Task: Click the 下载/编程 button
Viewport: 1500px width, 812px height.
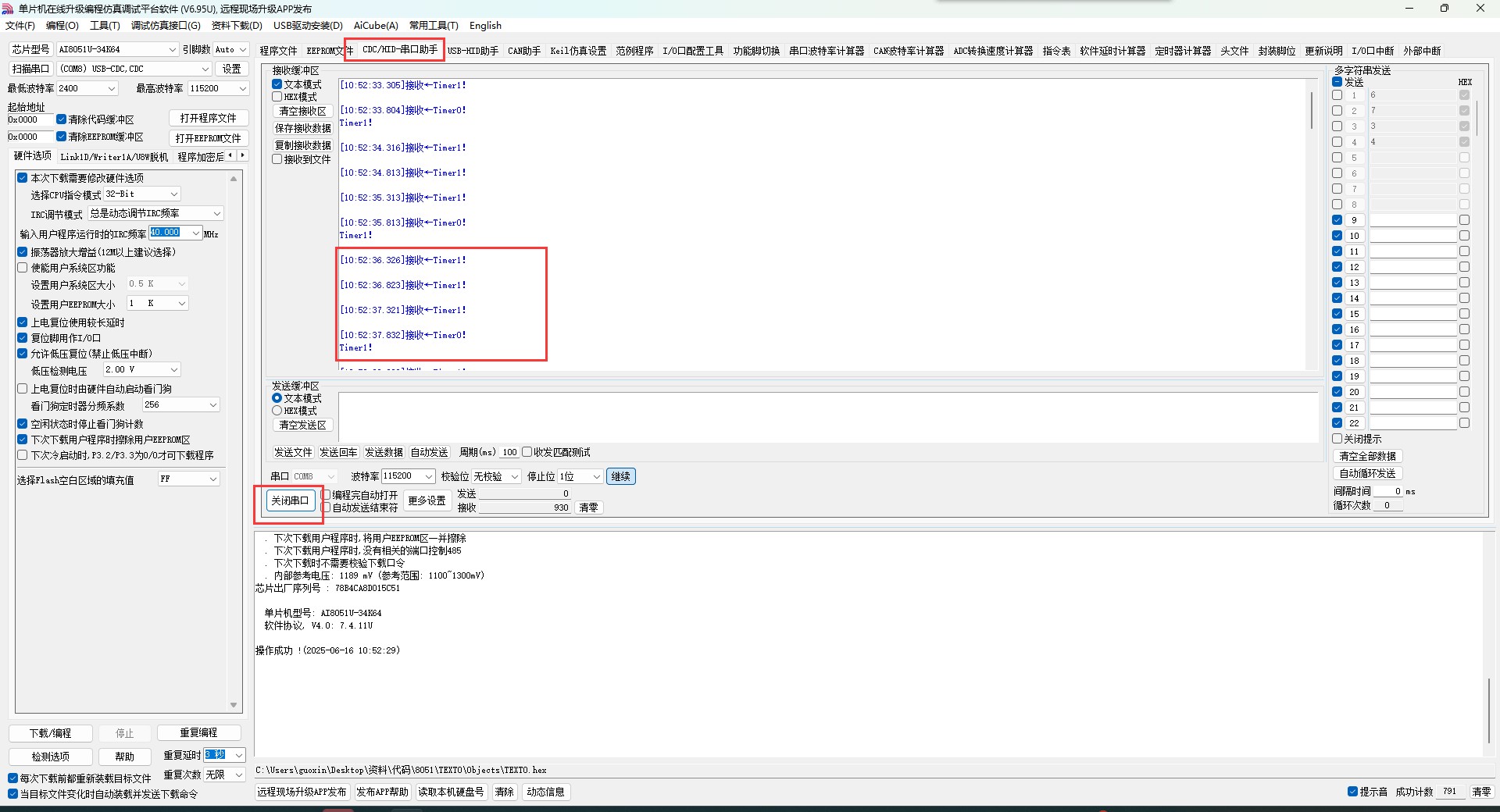Action: [x=50, y=733]
